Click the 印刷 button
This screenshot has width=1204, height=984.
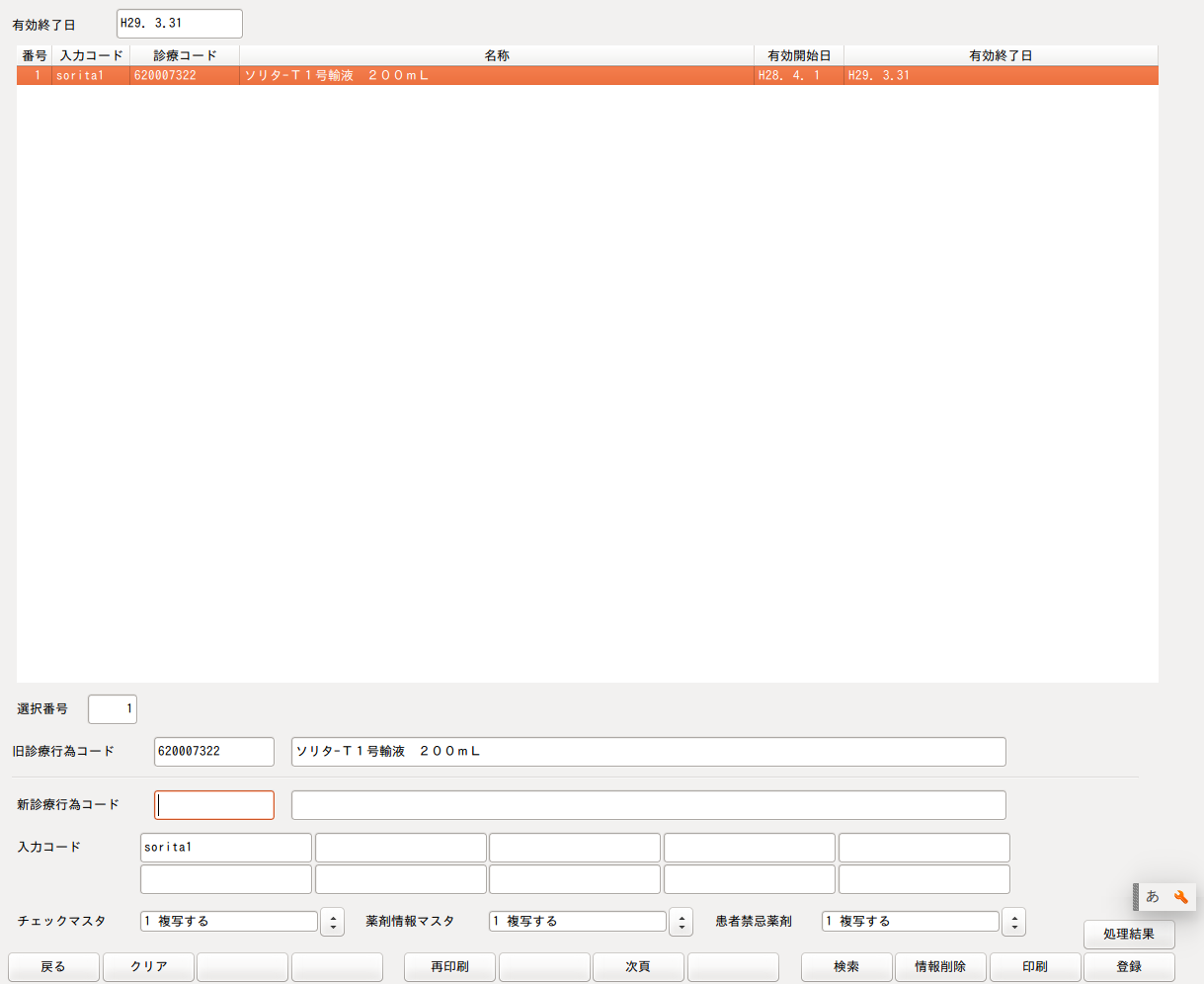1035,967
